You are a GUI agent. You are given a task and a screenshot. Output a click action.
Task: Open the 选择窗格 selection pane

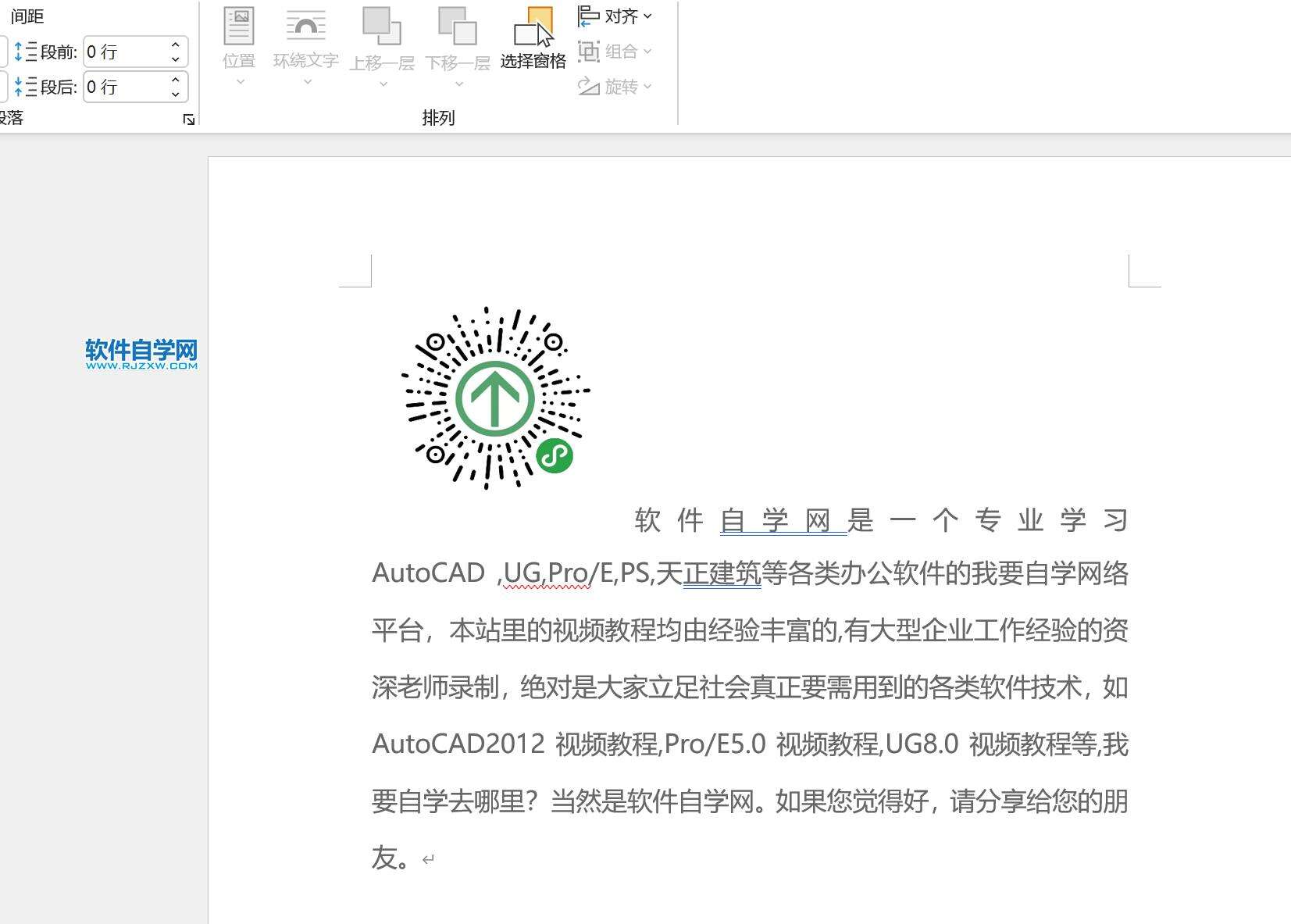click(x=533, y=38)
